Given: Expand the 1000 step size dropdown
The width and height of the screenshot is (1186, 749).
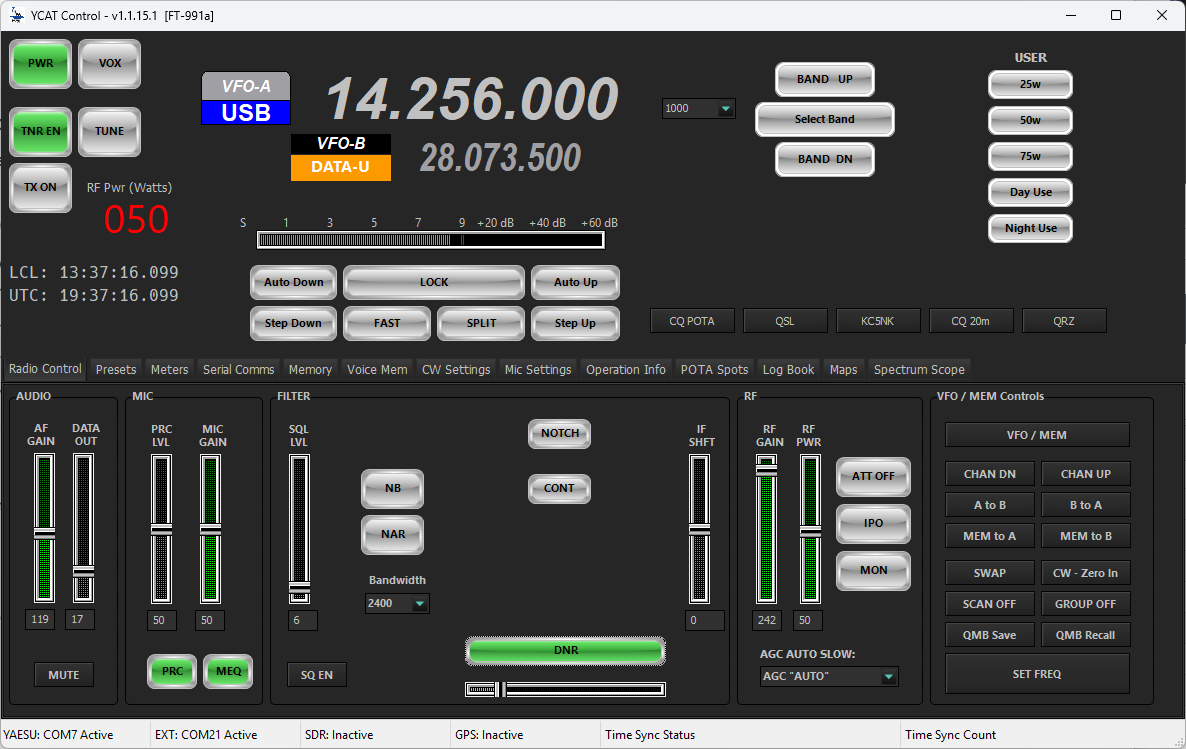Looking at the screenshot, I should click(x=698, y=108).
